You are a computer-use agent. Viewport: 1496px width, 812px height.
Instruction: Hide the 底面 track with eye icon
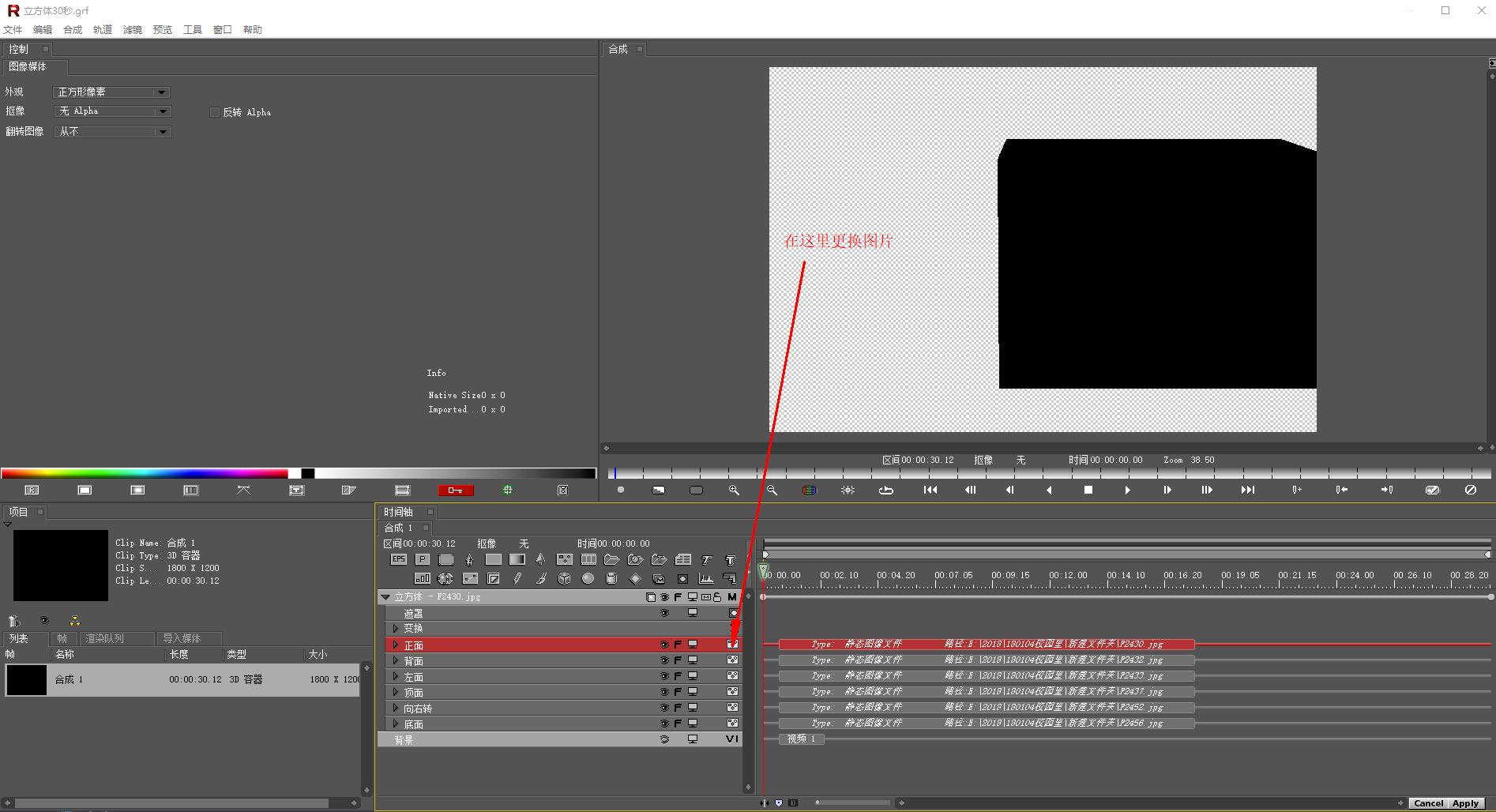point(664,724)
